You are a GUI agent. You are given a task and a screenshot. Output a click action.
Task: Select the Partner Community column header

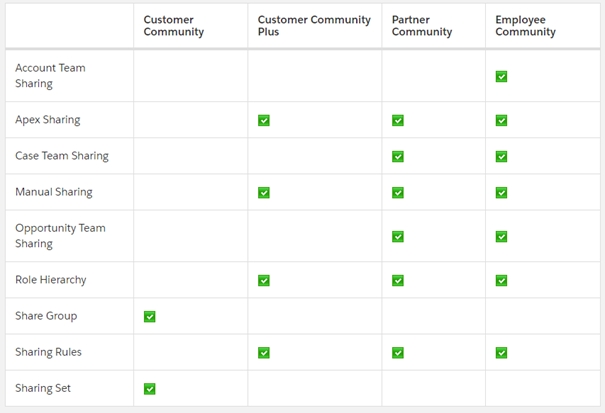point(422,25)
